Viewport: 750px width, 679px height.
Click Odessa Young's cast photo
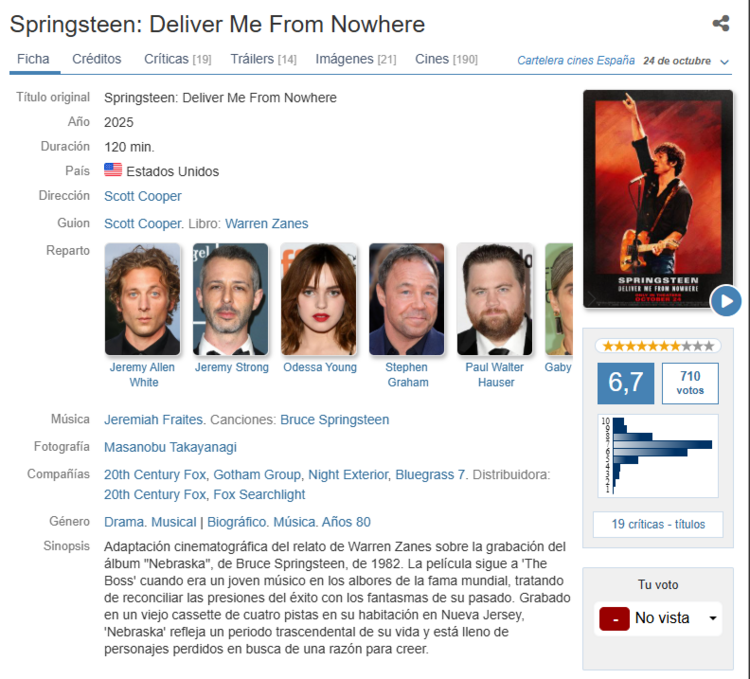pos(319,299)
